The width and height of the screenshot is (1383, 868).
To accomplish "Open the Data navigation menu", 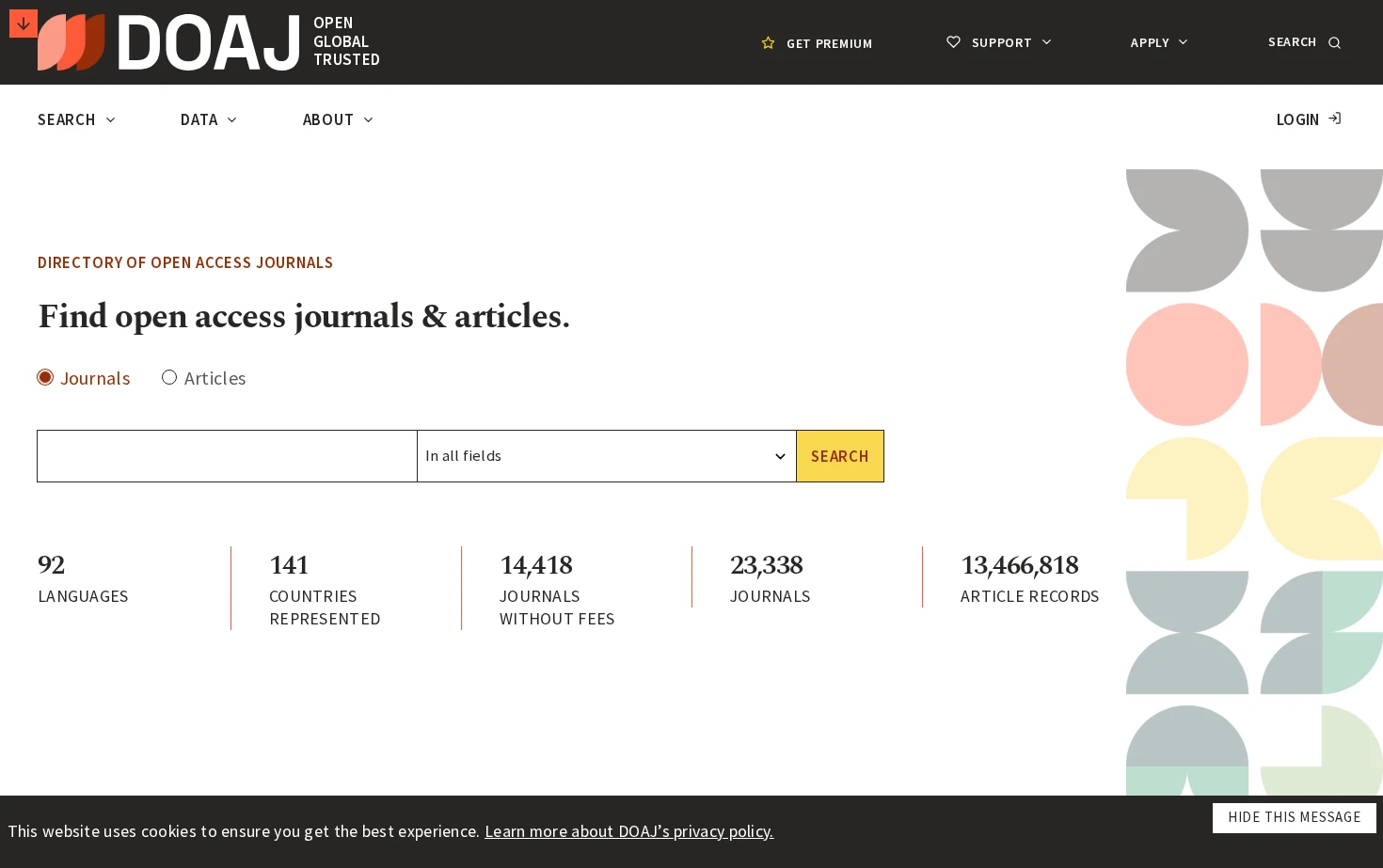I will click(x=208, y=119).
